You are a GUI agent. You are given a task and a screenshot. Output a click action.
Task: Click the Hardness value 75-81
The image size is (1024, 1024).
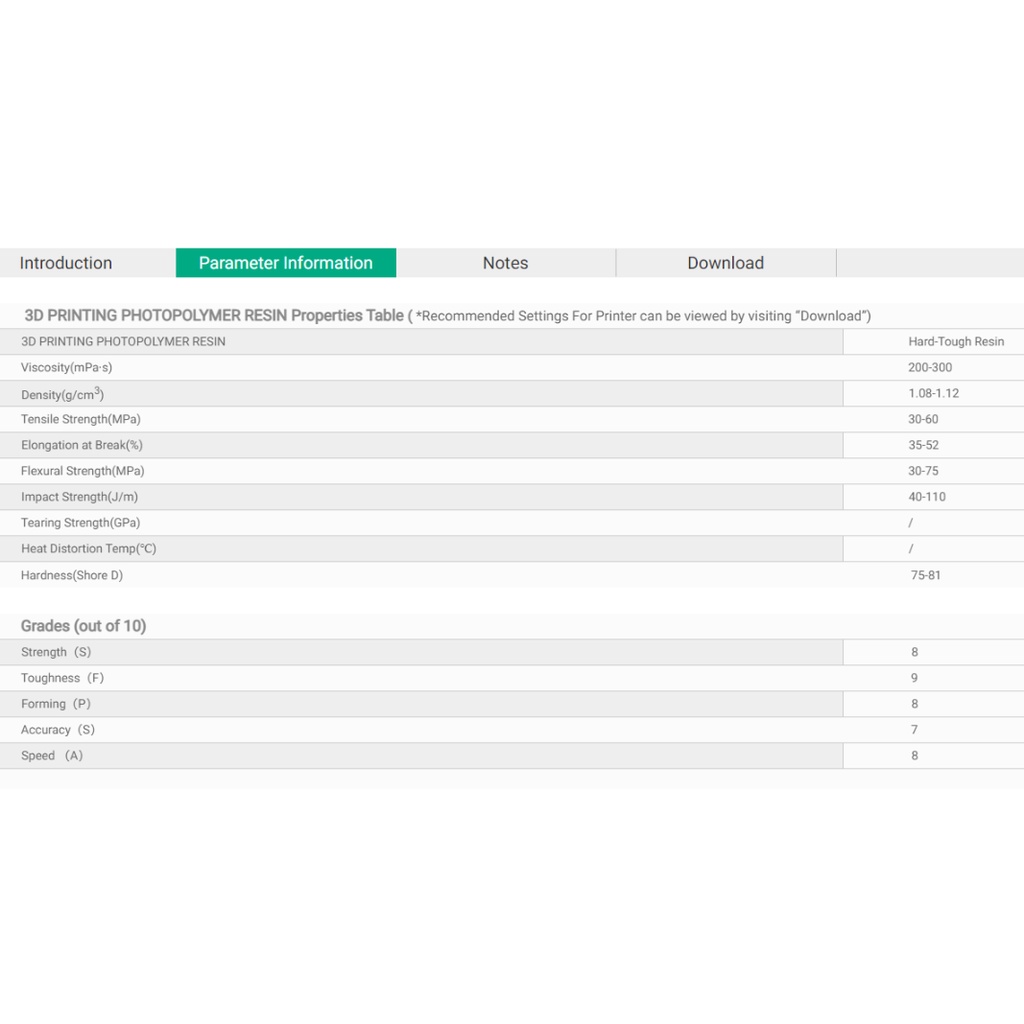(x=925, y=575)
